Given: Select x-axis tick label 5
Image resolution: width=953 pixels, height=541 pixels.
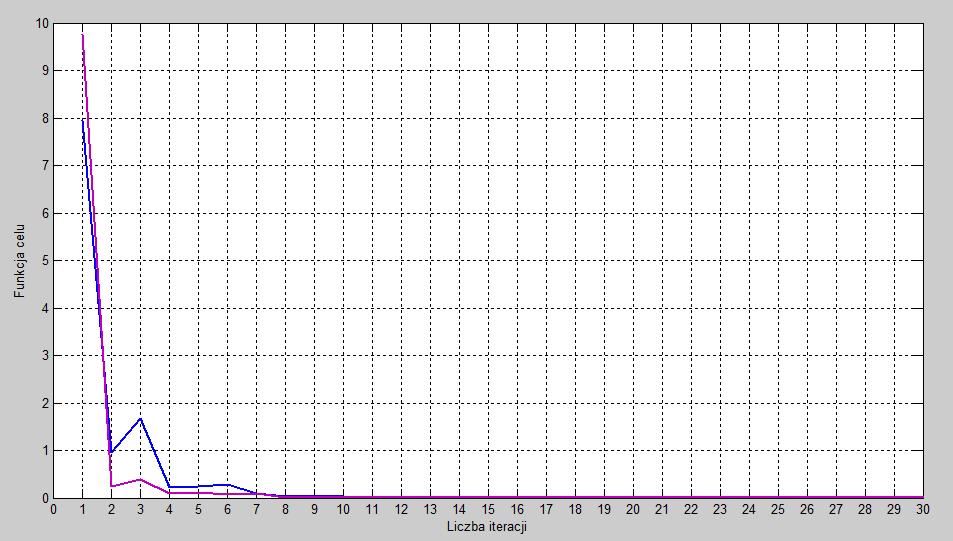Looking at the screenshot, I should [x=198, y=510].
